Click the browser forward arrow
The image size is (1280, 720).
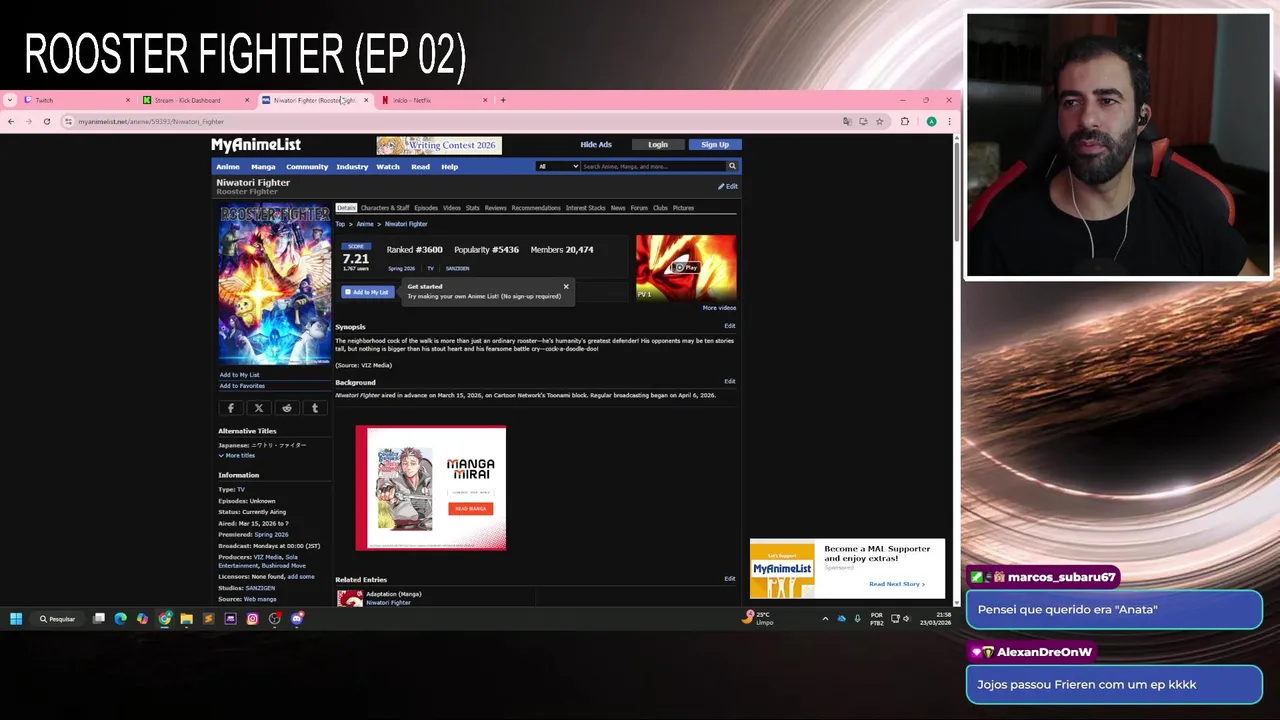[29, 121]
